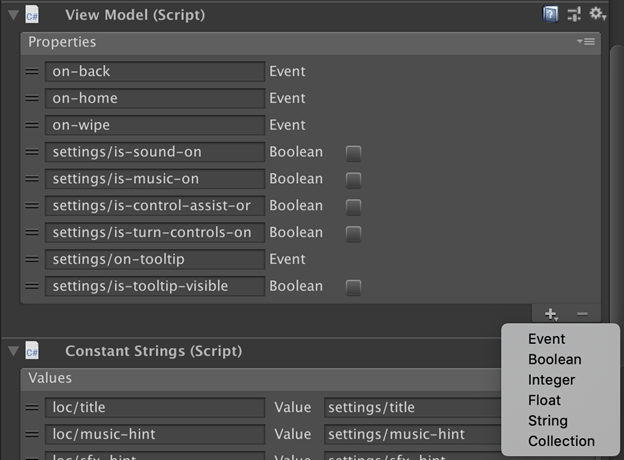
Task: Click the minus button to remove property
Action: [x=582, y=314]
